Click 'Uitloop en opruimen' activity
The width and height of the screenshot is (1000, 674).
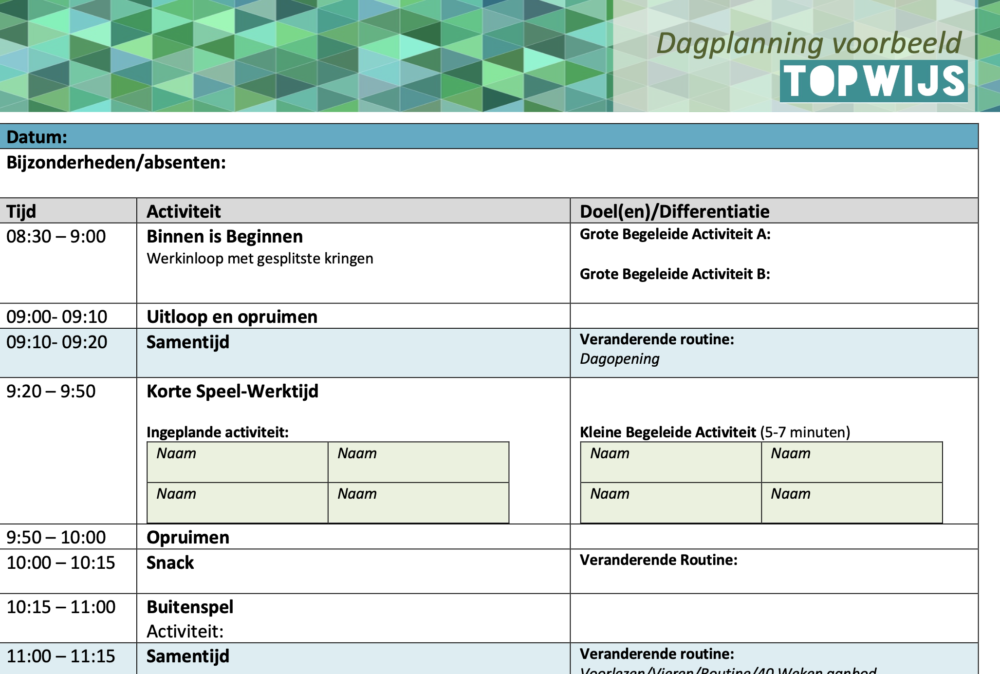tap(232, 317)
